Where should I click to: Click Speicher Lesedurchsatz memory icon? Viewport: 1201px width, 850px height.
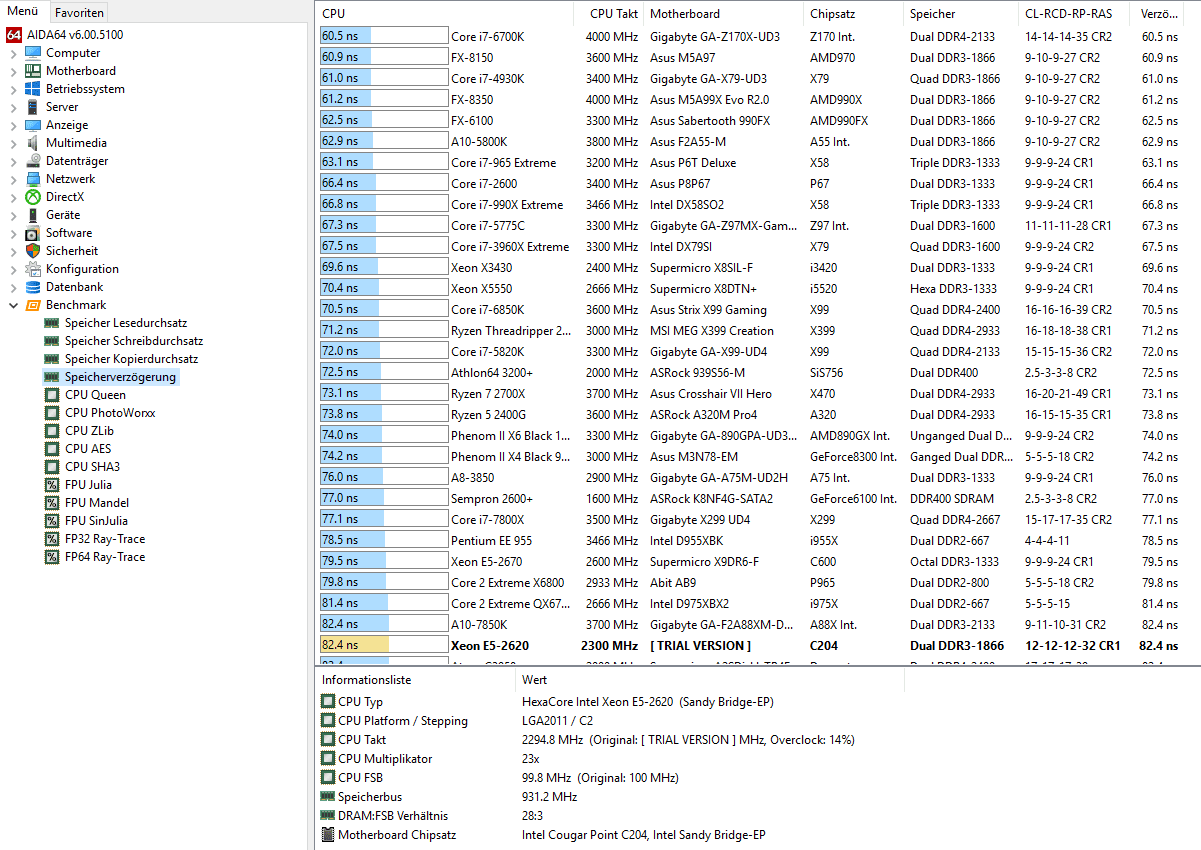pos(52,323)
